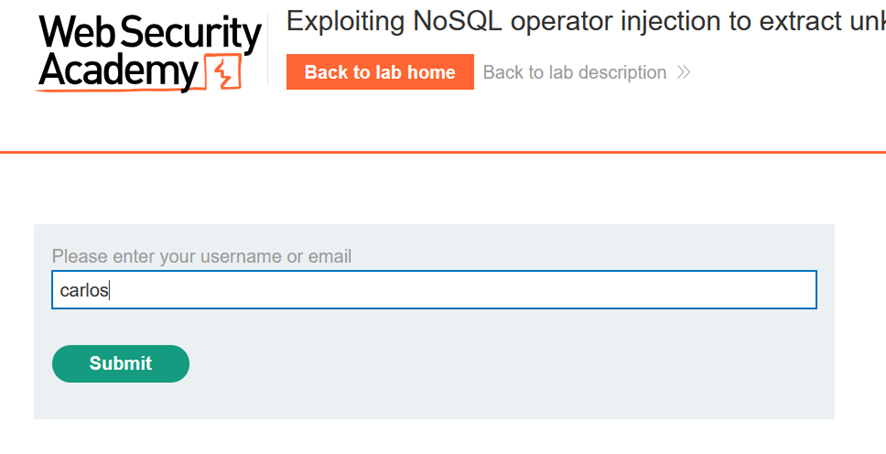The image size is (886, 454).
Task: Click 'lab description' text in gray header link
Action: coord(610,72)
